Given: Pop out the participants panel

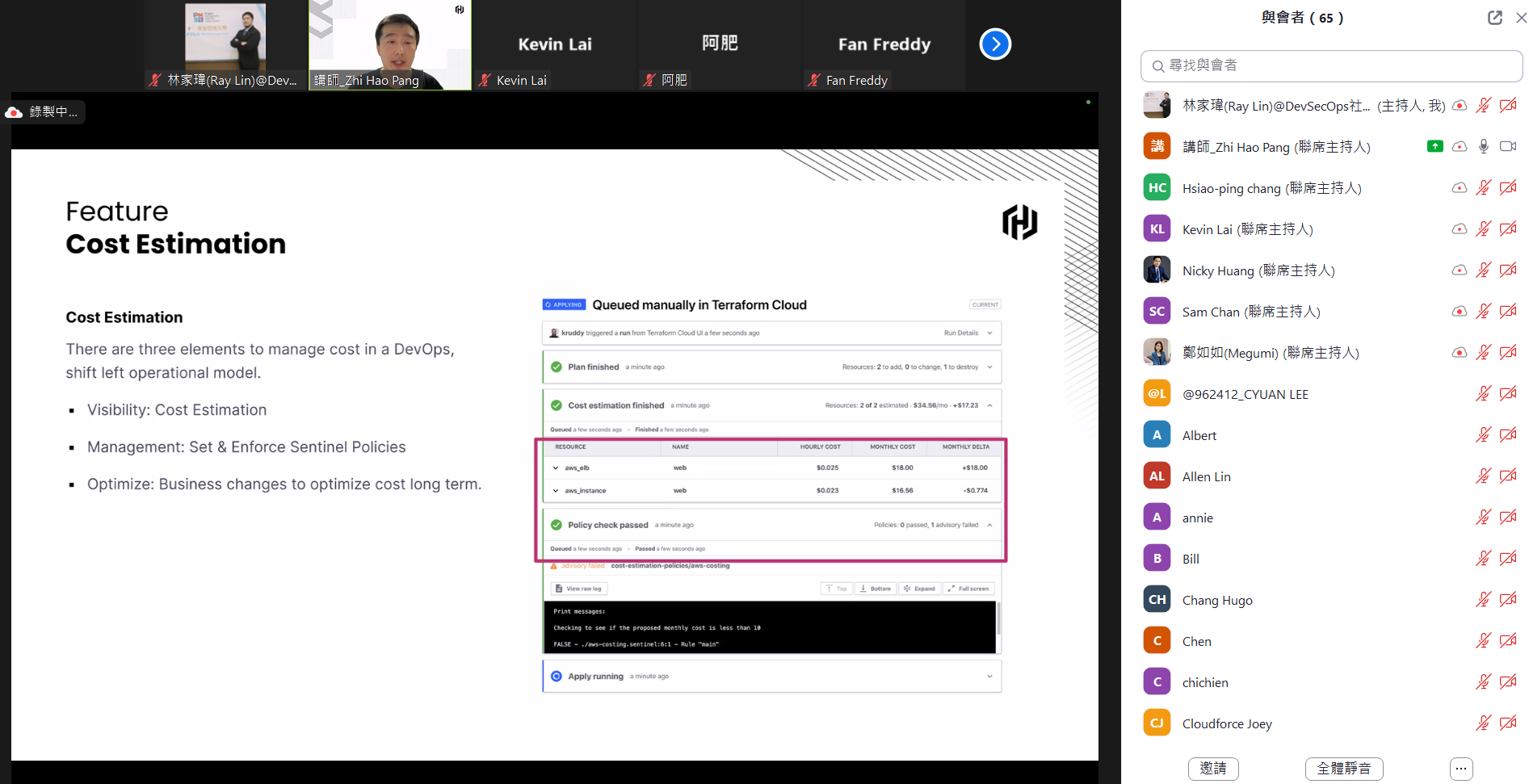Looking at the screenshot, I should coord(1494,18).
